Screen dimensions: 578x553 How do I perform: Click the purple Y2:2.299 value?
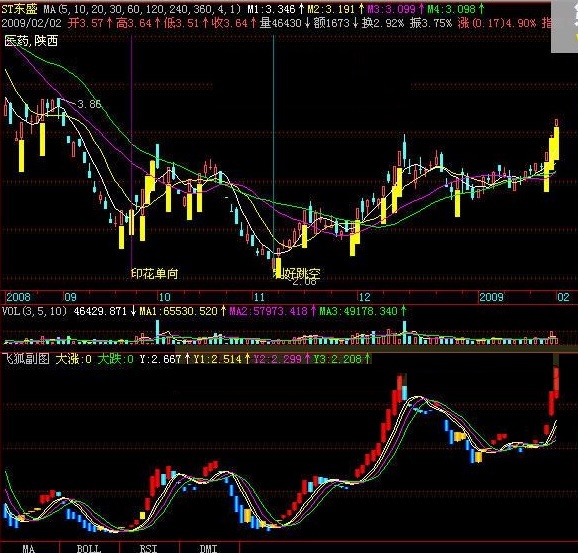click(x=282, y=358)
